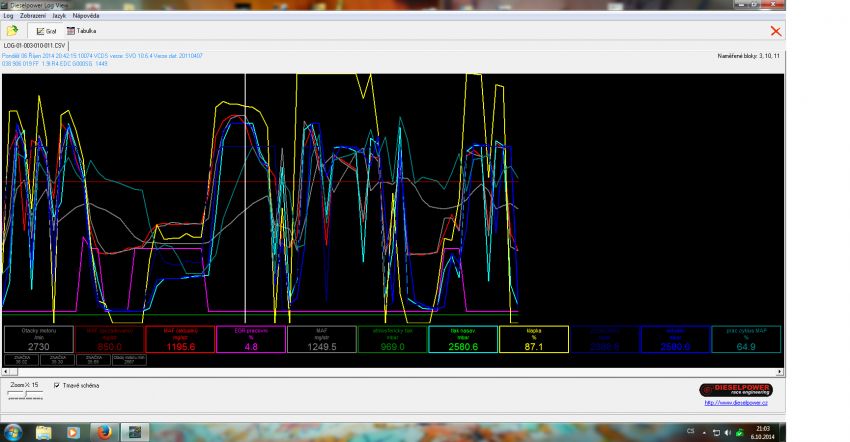Open the Zobrazení menu
Screen dimensions: 850x442
(33, 17)
